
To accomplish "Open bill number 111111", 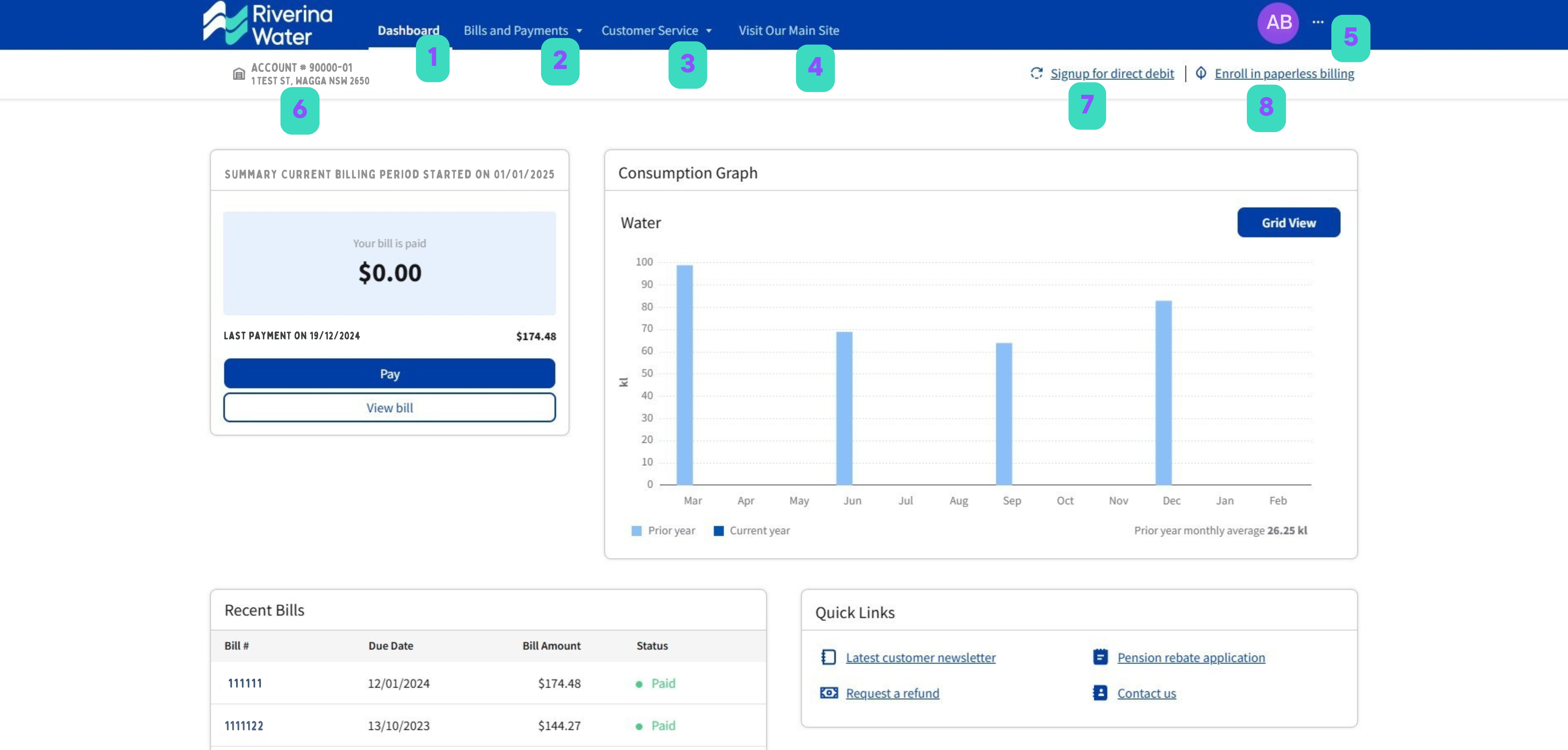I will tap(245, 683).
